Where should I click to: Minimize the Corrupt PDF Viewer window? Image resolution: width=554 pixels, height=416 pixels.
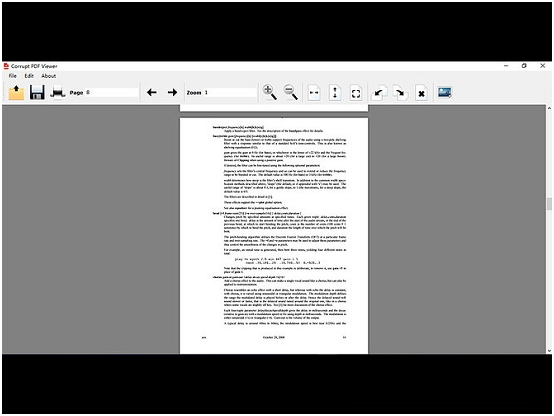(506, 66)
